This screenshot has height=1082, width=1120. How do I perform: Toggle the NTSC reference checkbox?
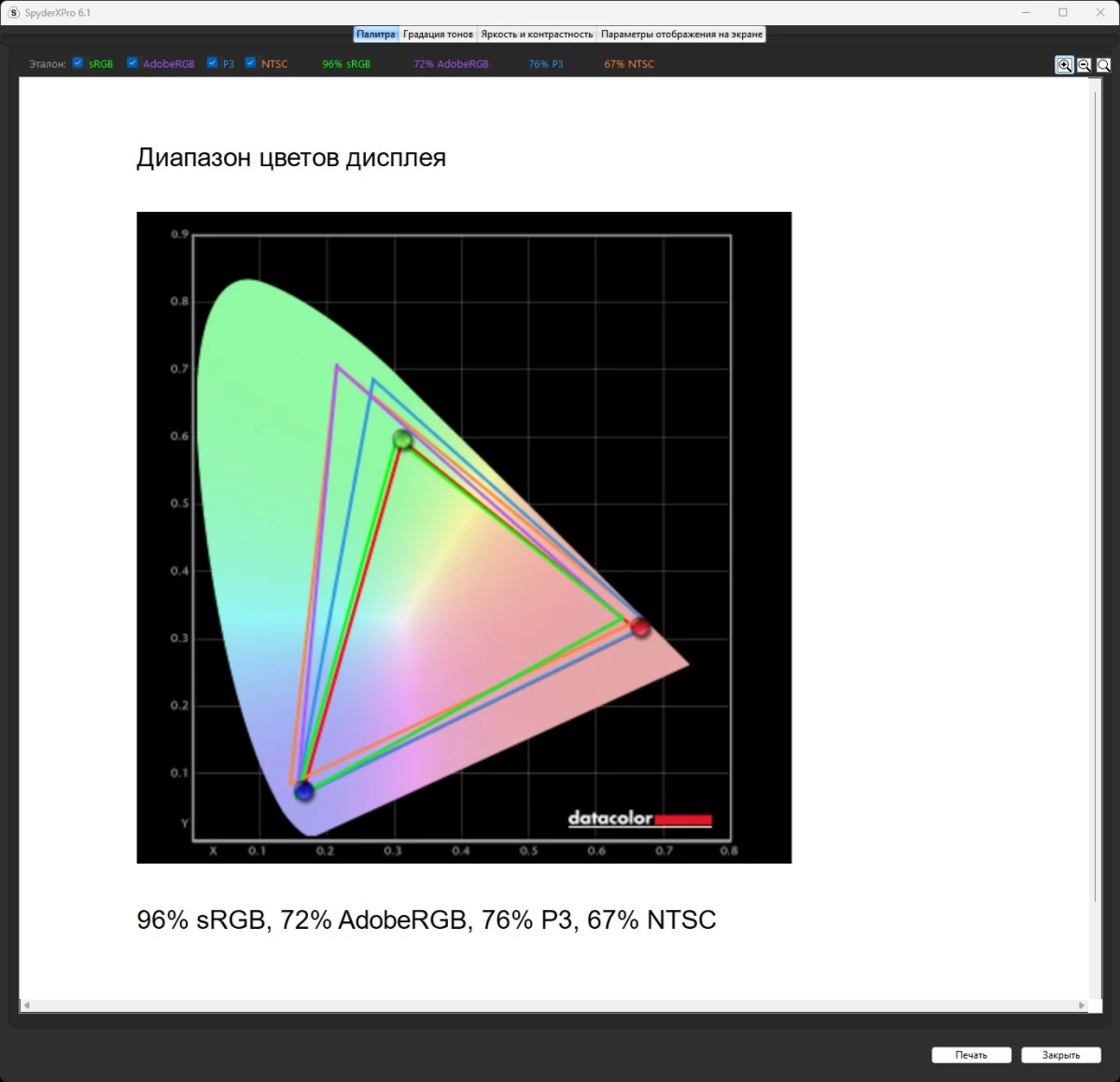click(x=251, y=63)
